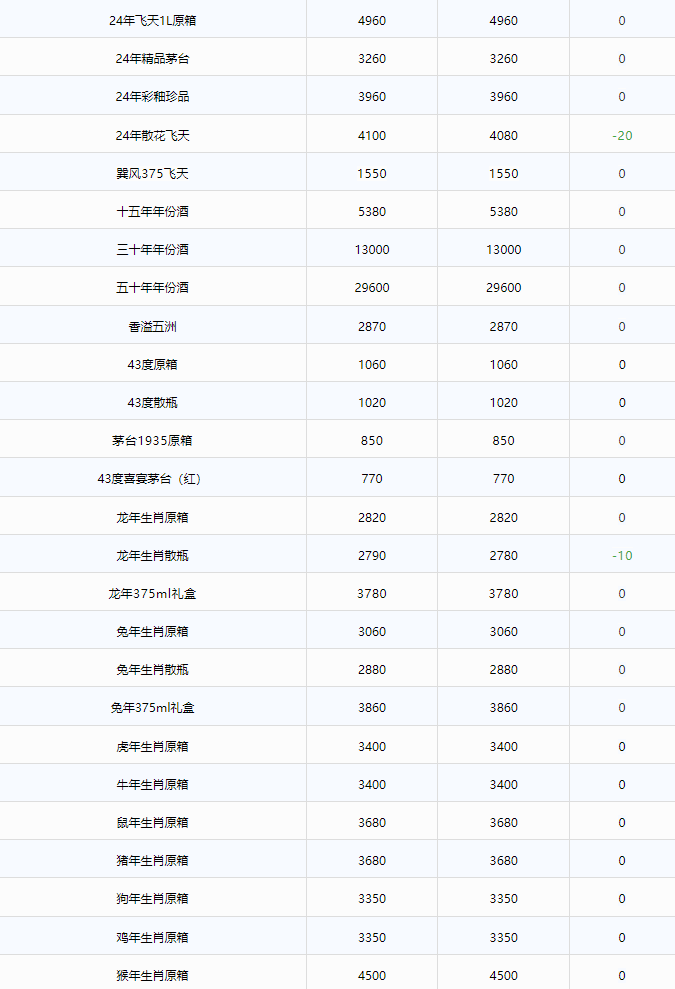Click first 3400 price in 虎年生肖原箱 row

click(x=372, y=747)
